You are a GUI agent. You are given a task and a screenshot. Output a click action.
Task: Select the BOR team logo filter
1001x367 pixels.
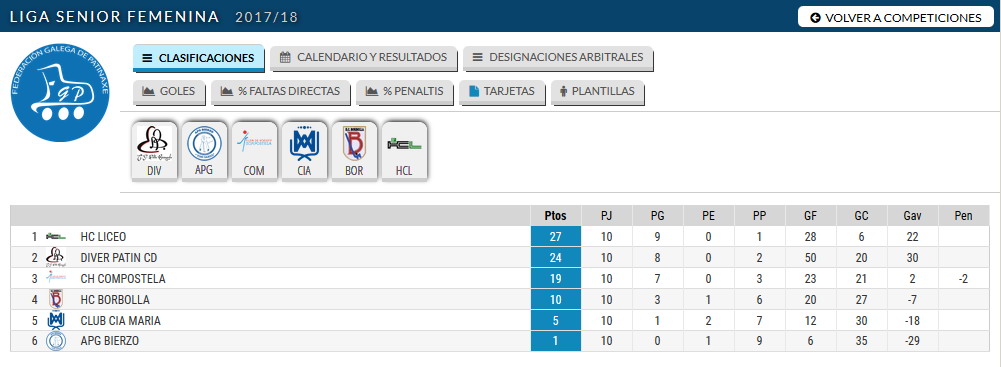[x=354, y=151]
